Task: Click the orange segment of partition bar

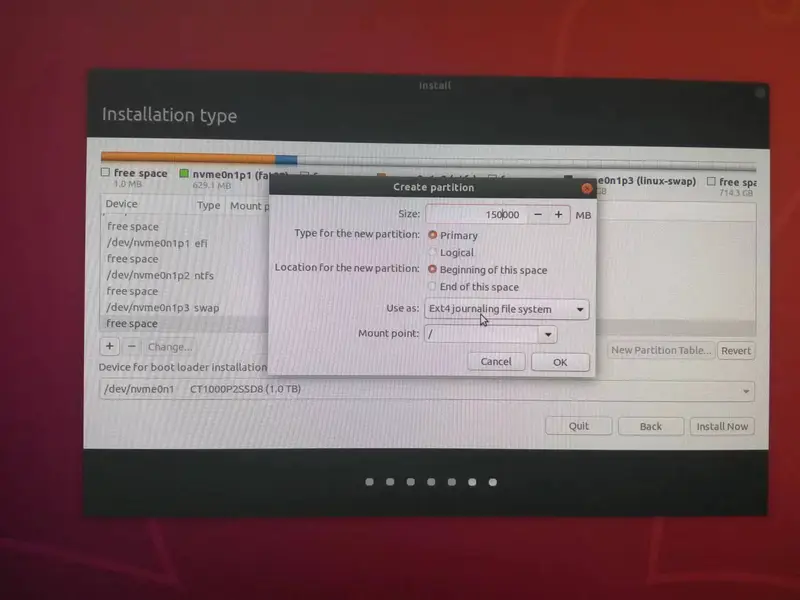Action: 188,158
